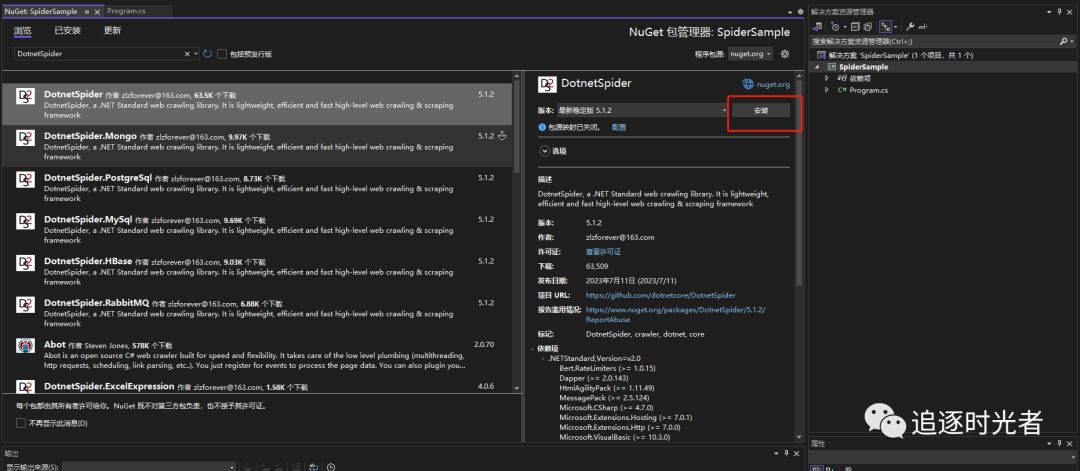Screen dimensions: 1080x471
Task: Open the search history dropdown arrow
Action: (x=196, y=54)
